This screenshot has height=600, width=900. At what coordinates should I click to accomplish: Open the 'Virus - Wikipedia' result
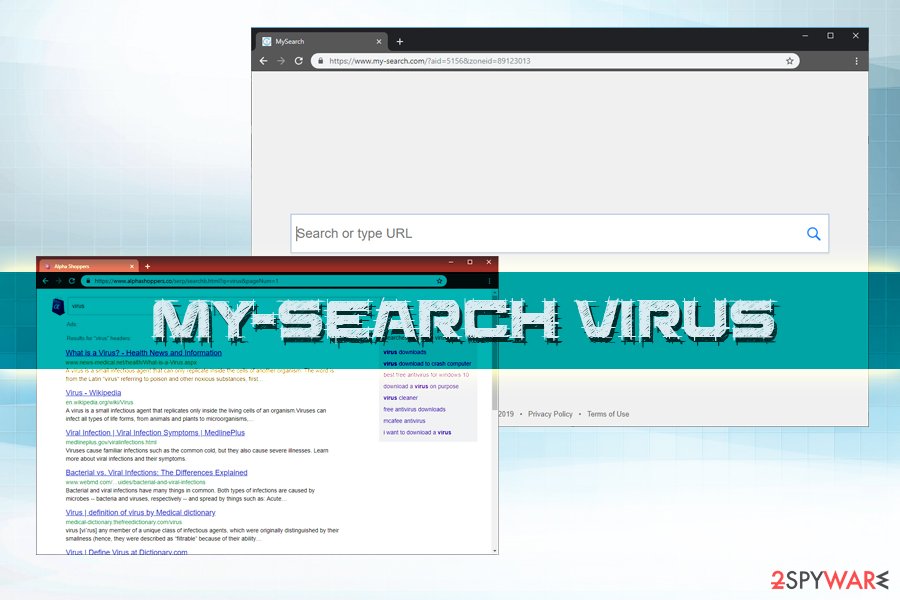pos(93,393)
